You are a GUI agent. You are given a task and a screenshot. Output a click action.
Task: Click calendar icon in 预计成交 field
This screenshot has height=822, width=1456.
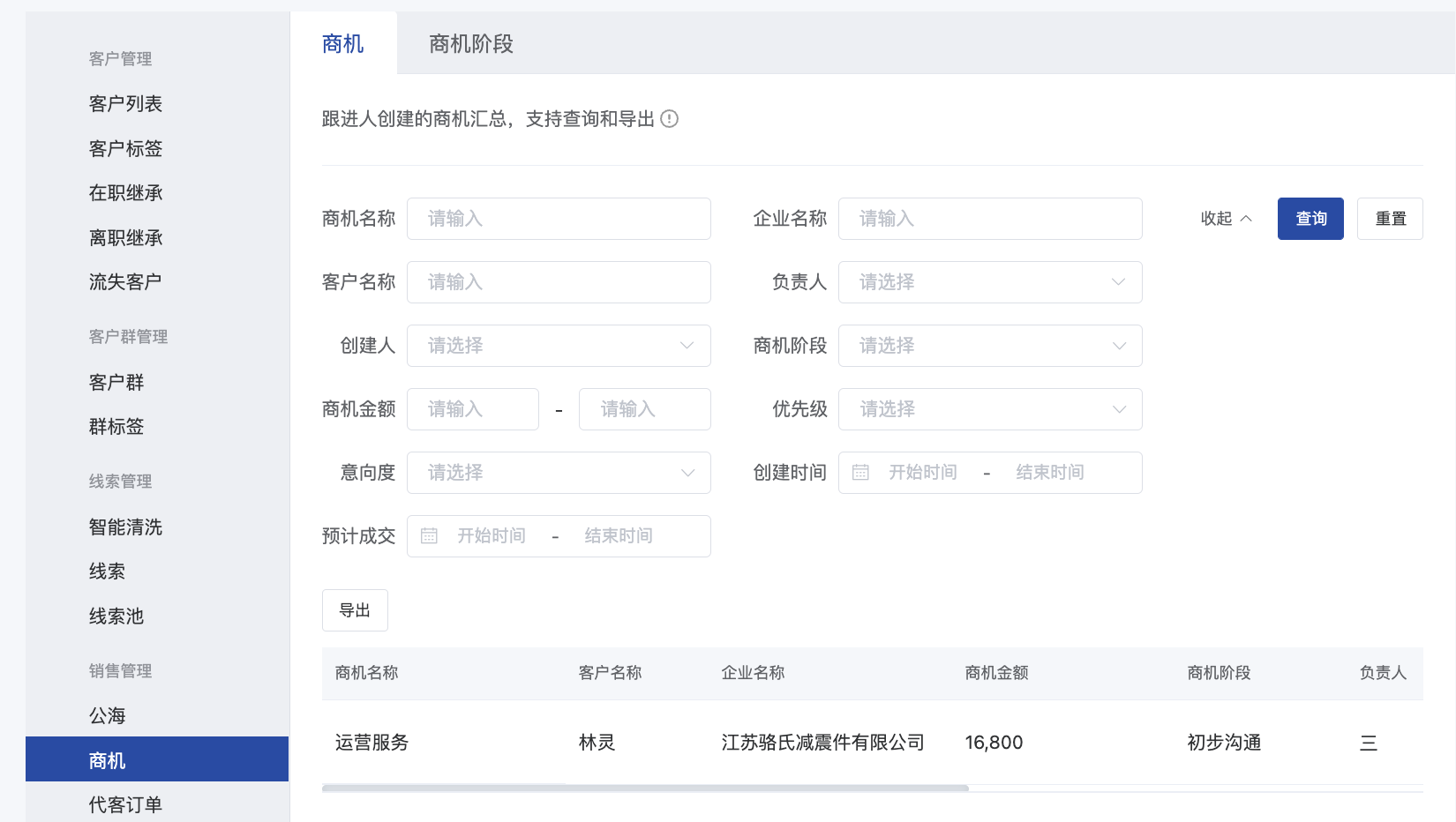(429, 536)
